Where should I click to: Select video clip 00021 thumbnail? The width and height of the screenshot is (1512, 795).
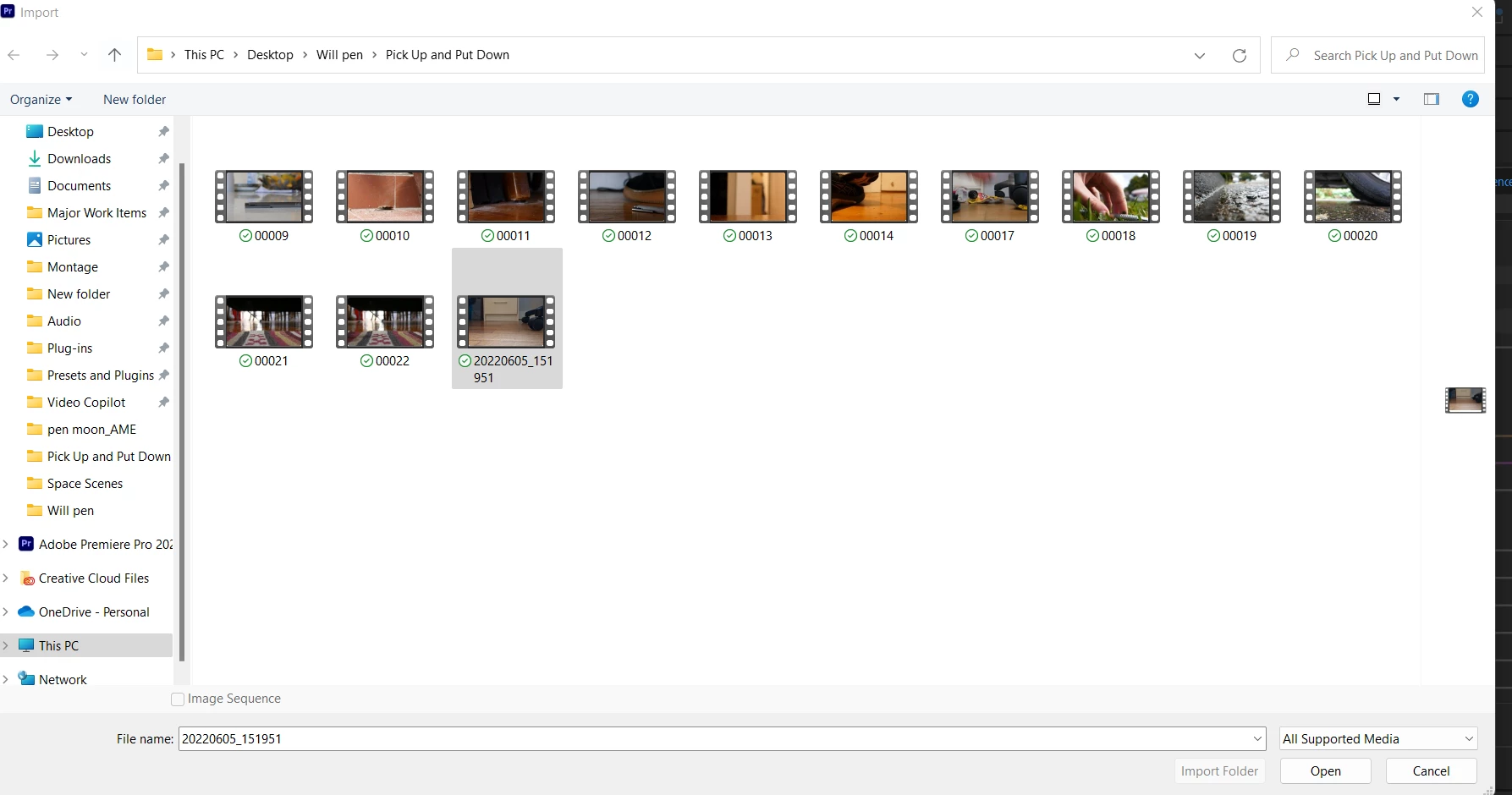coord(264,321)
